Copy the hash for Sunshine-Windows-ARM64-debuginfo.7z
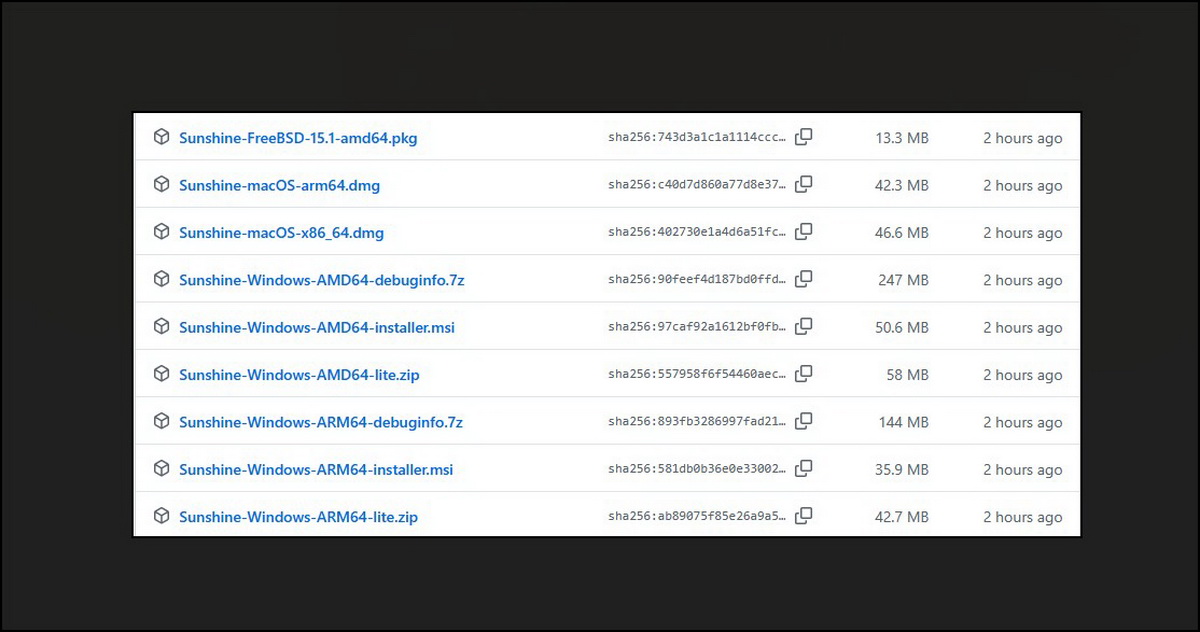 (x=803, y=421)
